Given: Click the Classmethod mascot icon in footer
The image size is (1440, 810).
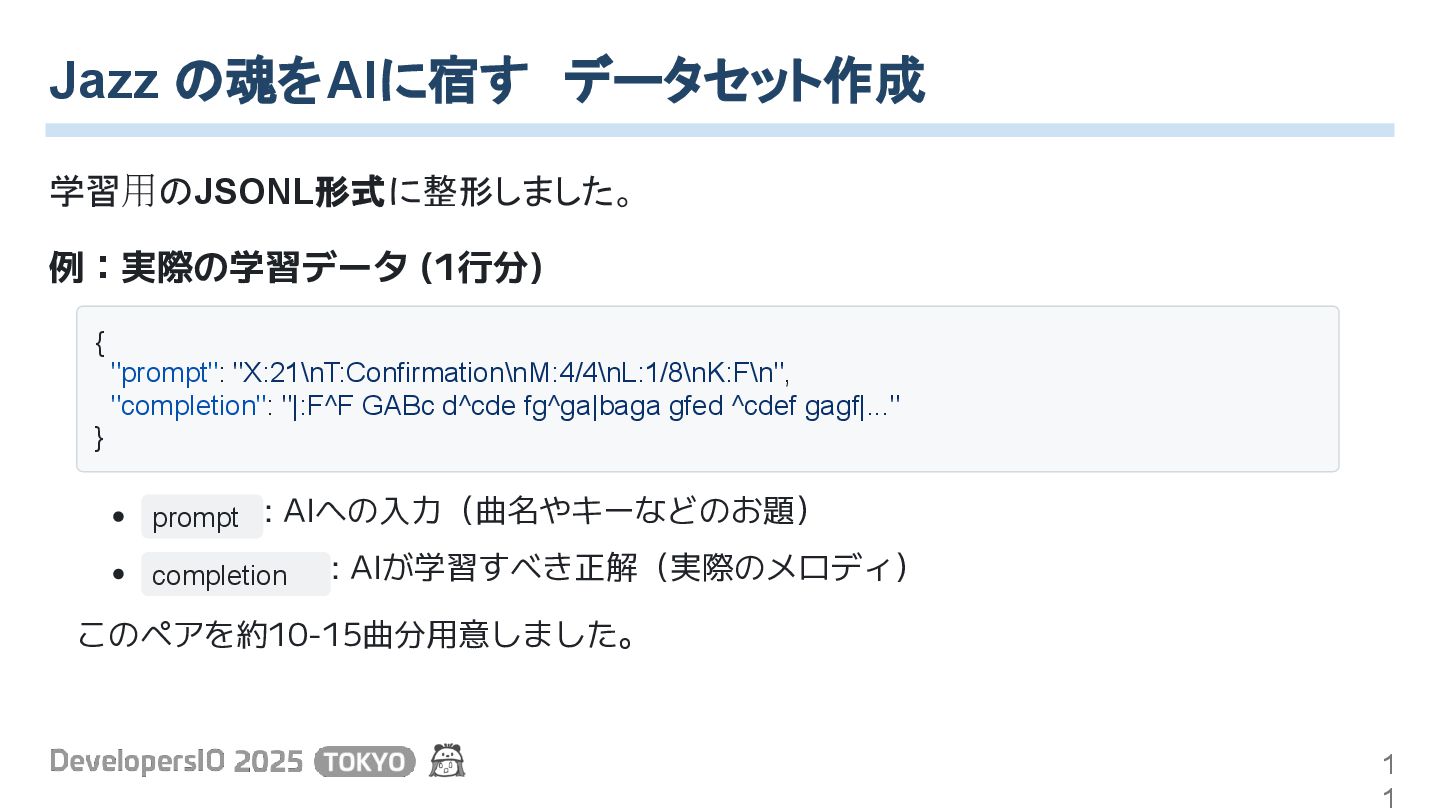Looking at the screenshot, I should click(x=447, y=761).
